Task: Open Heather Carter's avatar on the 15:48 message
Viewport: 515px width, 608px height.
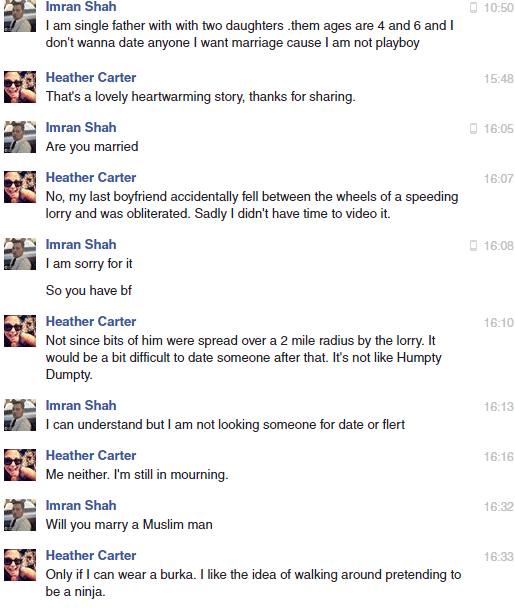Action: [20, 87]
